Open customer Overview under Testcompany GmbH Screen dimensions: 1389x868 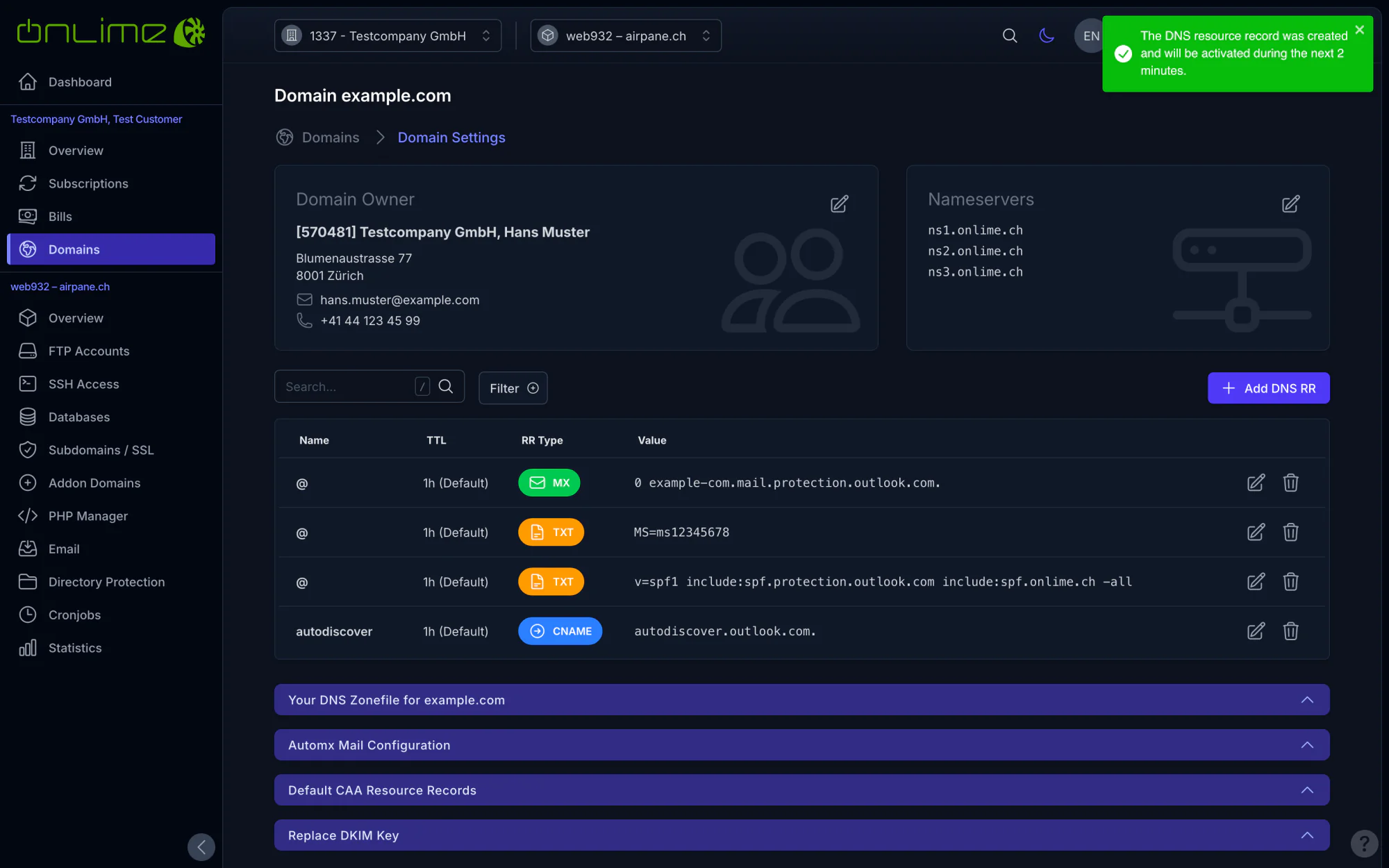click(111, 151)
